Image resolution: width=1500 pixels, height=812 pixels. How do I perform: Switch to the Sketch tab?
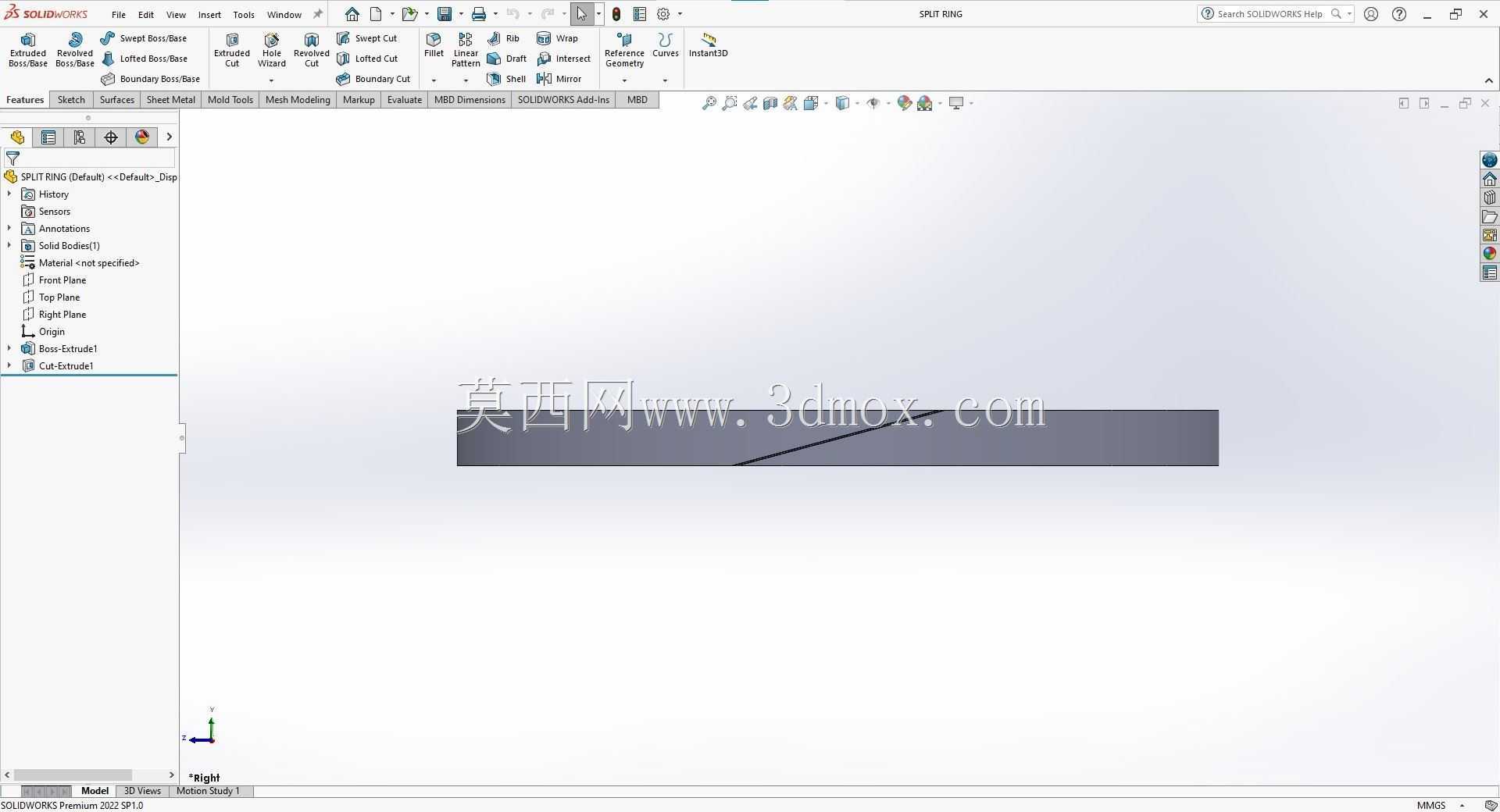(71, 100)
